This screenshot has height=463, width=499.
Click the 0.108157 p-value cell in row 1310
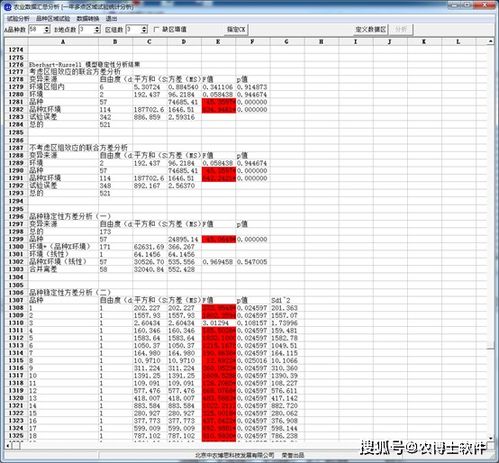click(x=253, y=323)
